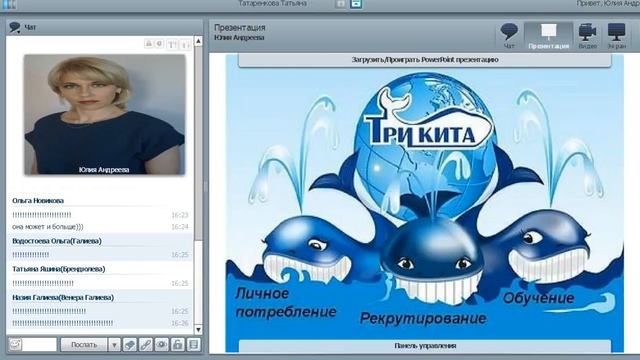
Task: Click the Послать send button
Action: (x=84, y=344)
